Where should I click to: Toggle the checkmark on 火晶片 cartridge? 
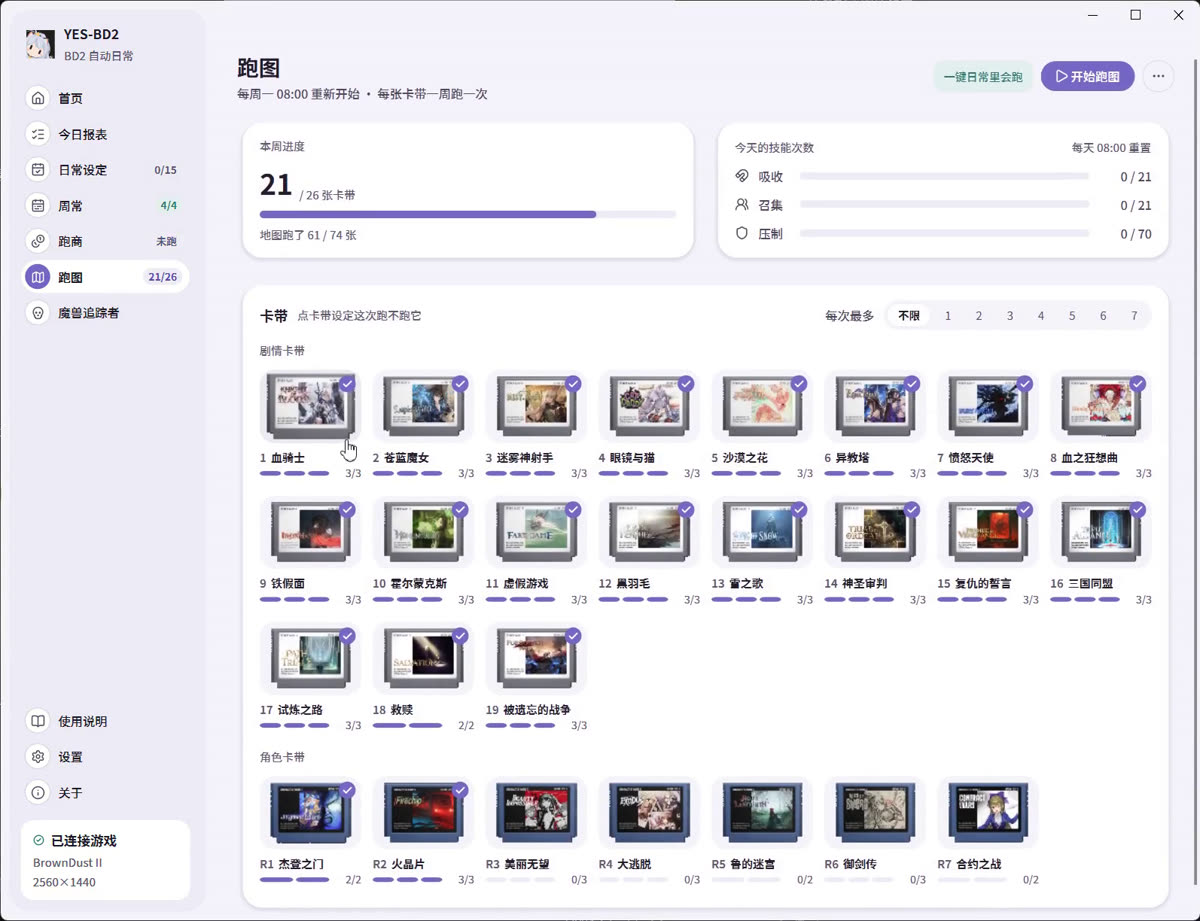[x=460, y=790]
